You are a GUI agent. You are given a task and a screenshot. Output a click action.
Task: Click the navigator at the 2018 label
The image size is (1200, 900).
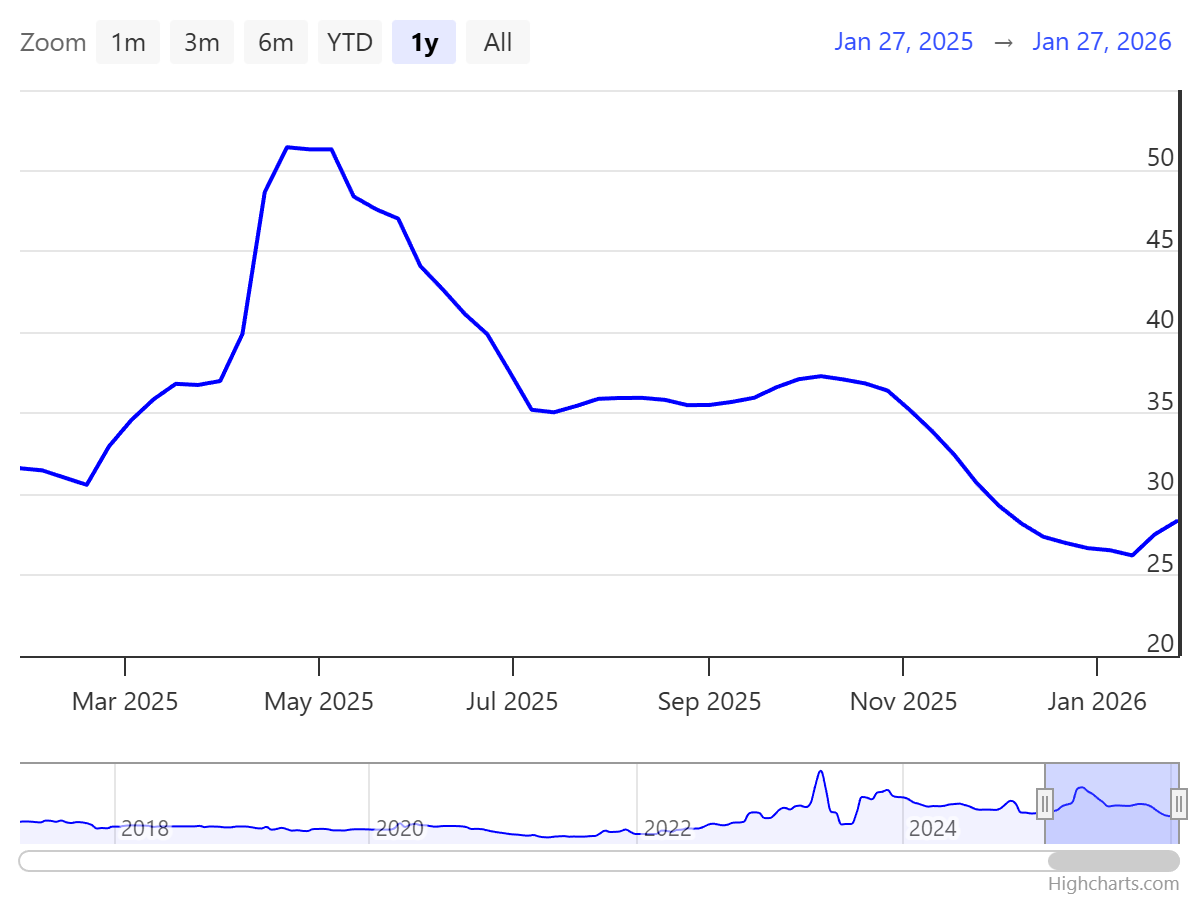click(145, 828)
